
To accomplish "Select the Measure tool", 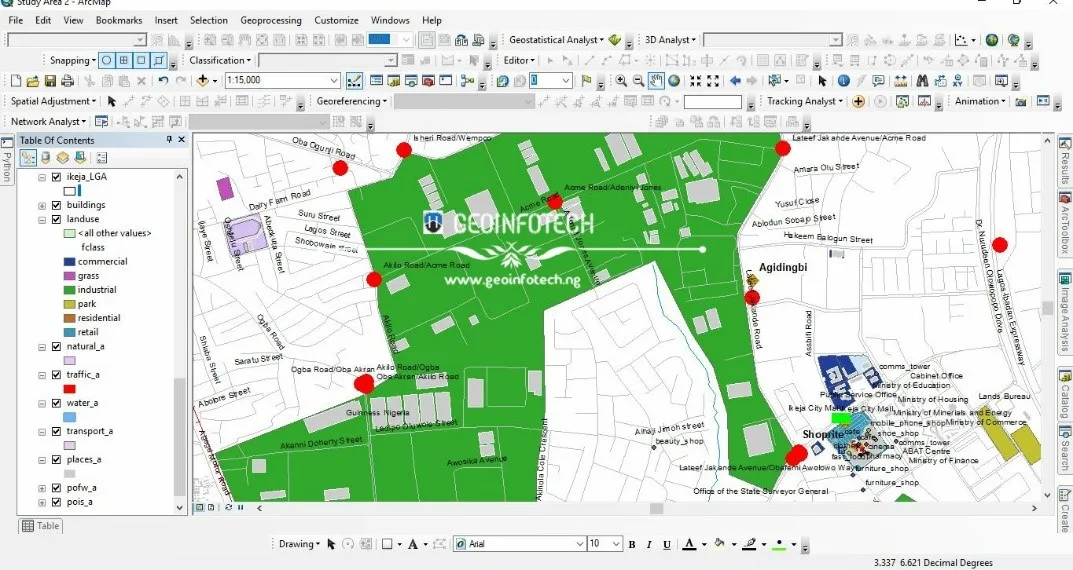I will pos(901,81).
